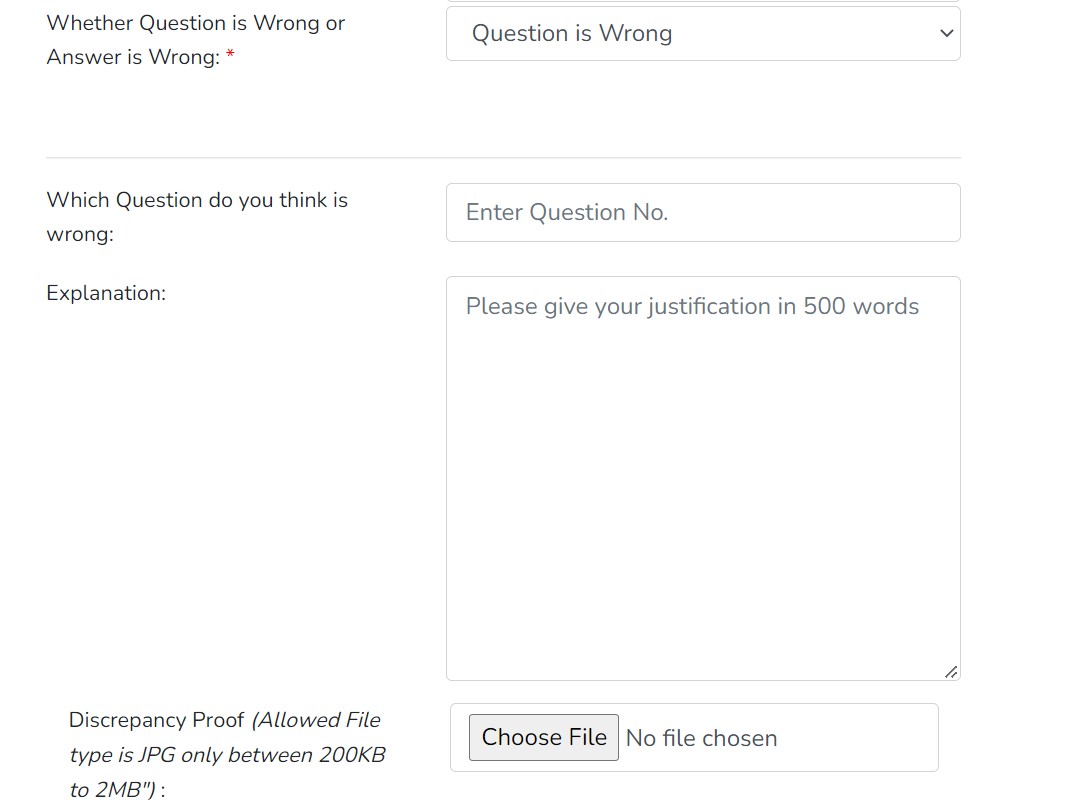This screenshot has width=1075, height=802.
Task: Click the "Whether Question is Wrong or" label
Action: pyautogui.click(x=195, y=23)
